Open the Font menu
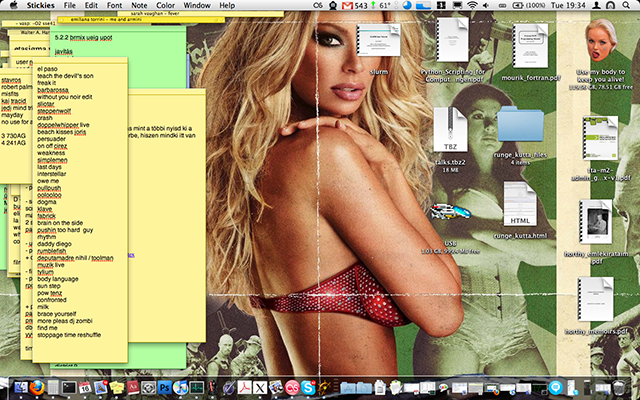The width and height of the screenshot is (640, 400). (x=114, y=5)
